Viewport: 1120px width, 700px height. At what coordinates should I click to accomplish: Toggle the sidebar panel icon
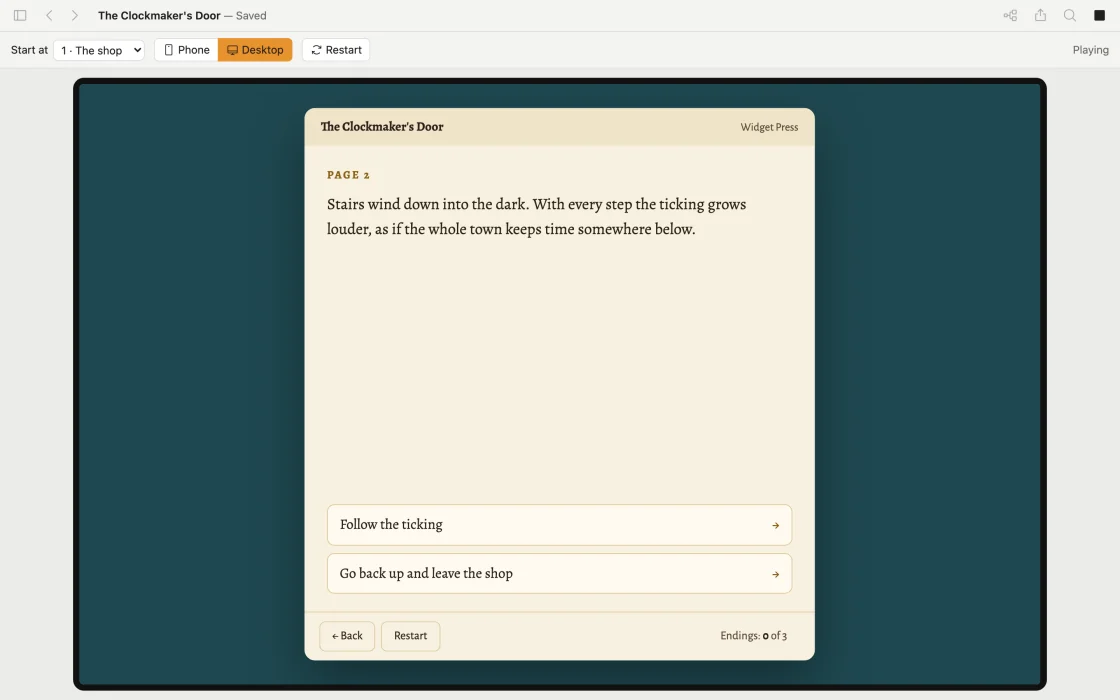(20, 15)
